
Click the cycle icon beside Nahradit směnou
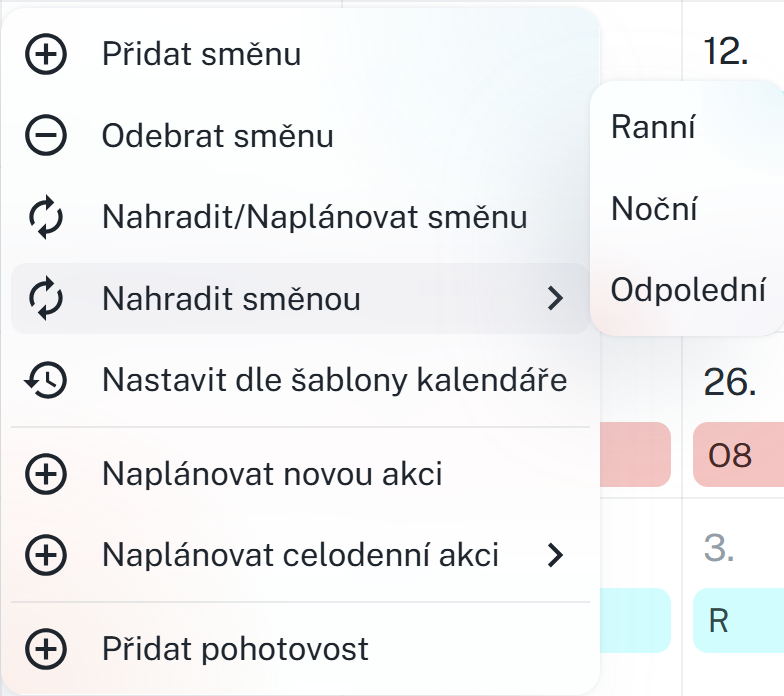point(45,298)
